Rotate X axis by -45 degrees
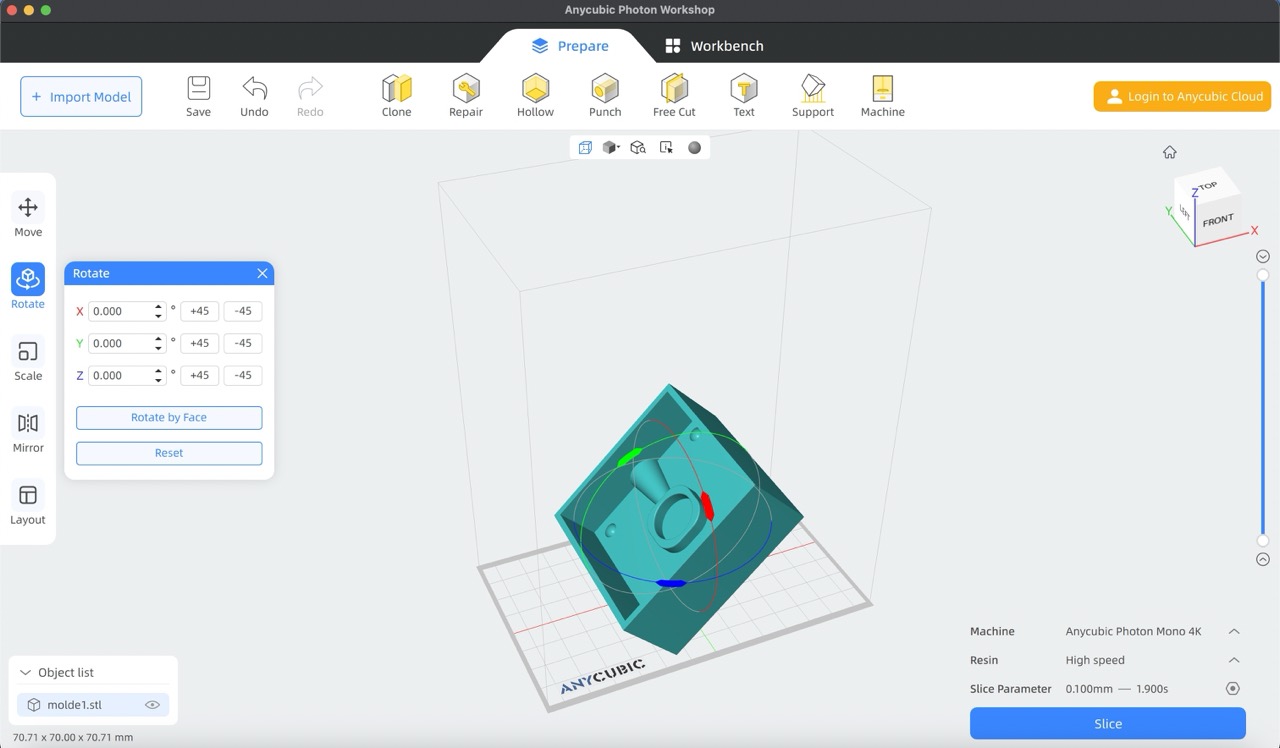This screenshot has width=1280, height=748. pyautogui.click(x=243, y=311)
